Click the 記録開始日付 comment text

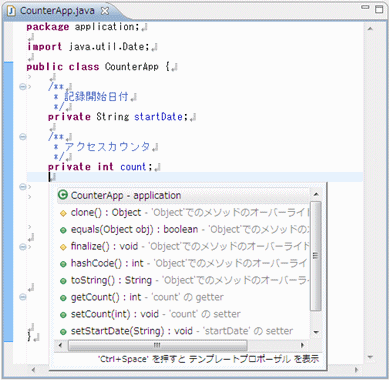96,97
